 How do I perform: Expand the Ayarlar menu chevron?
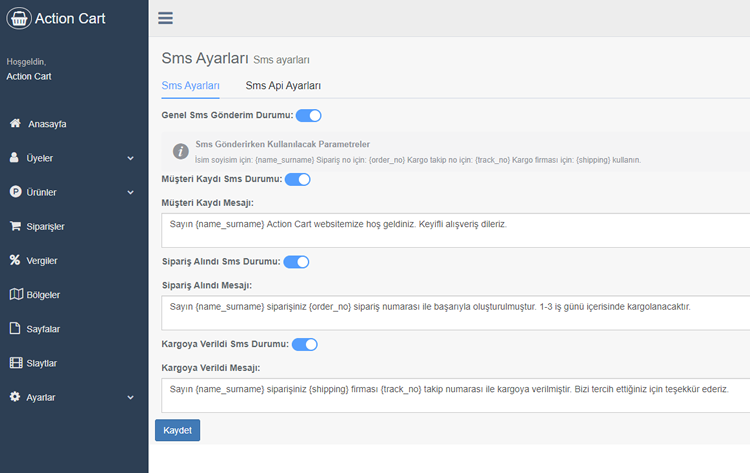131,397
